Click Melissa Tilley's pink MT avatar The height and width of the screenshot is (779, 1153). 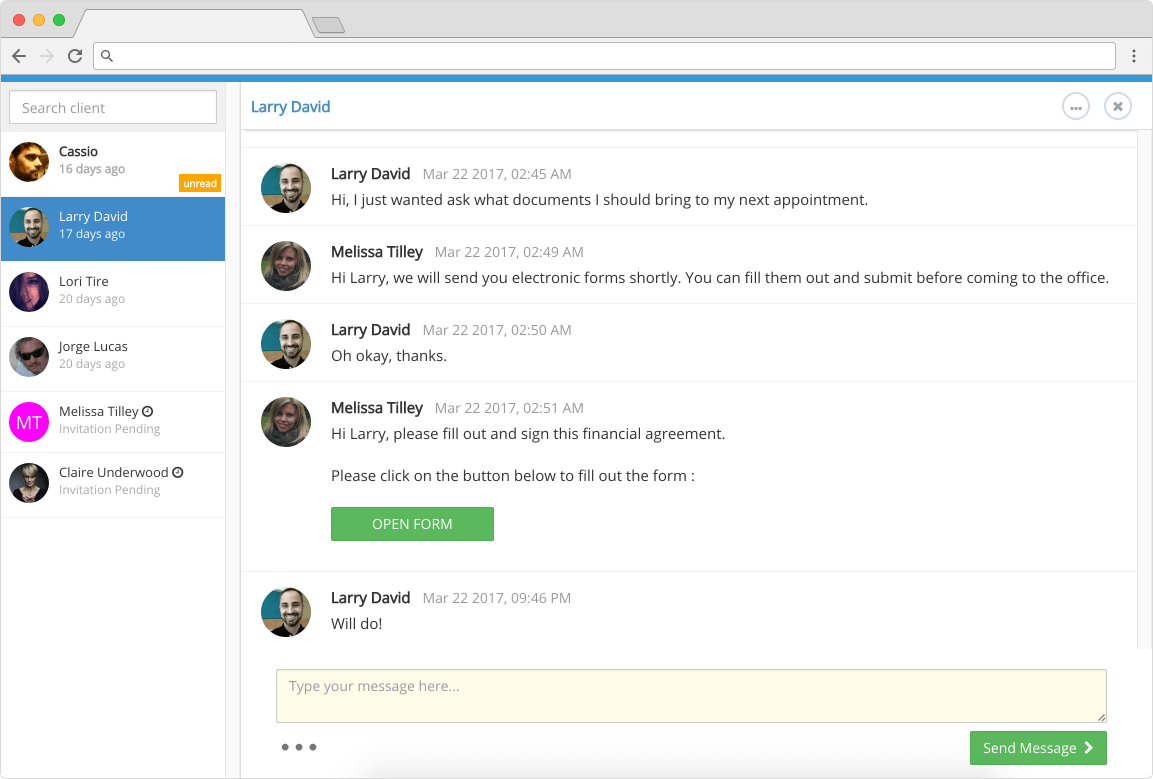[29, 421]
